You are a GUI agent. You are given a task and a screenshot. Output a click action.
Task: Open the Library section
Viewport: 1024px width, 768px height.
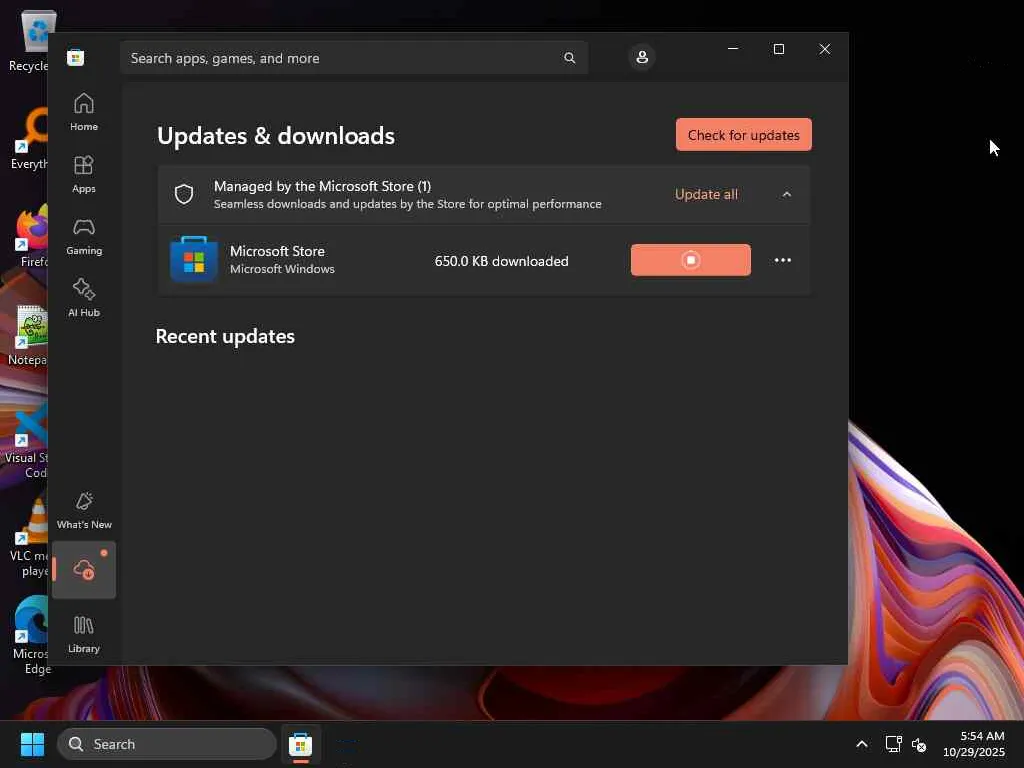(84, 634)
